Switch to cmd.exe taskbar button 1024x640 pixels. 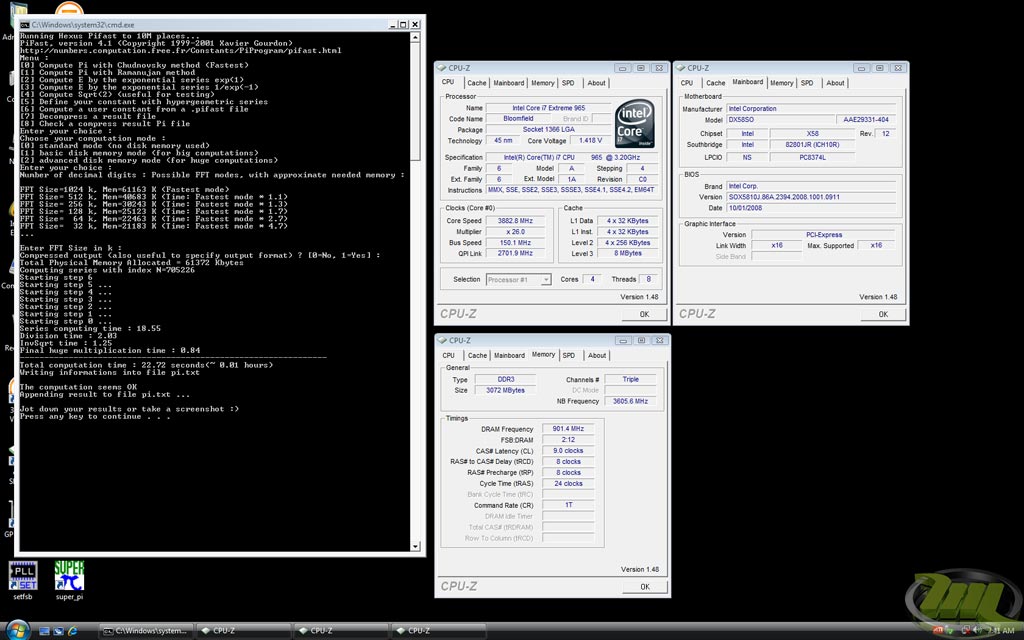pos(146,631)
